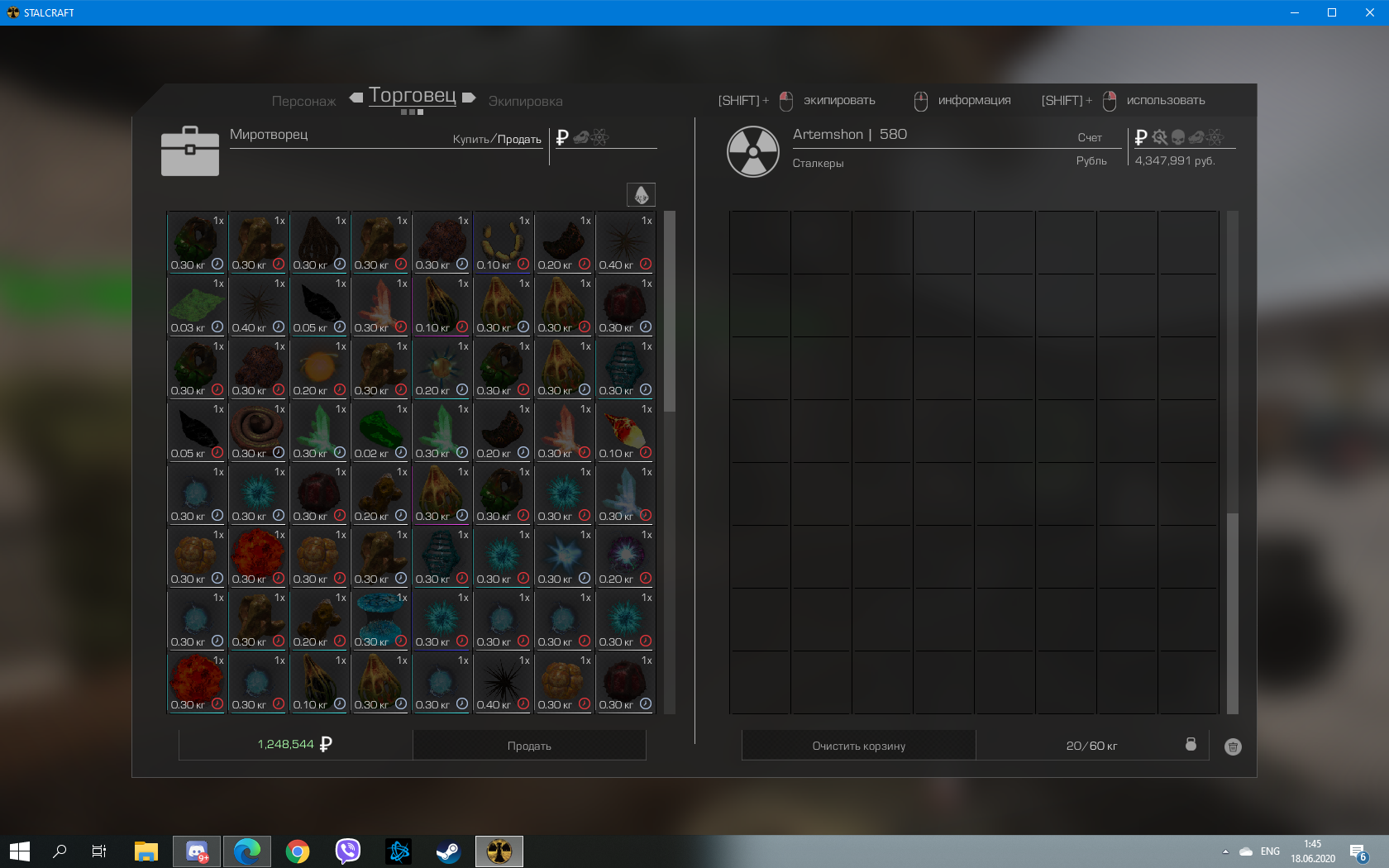Click the trader name Миротворец

point(269,134)
